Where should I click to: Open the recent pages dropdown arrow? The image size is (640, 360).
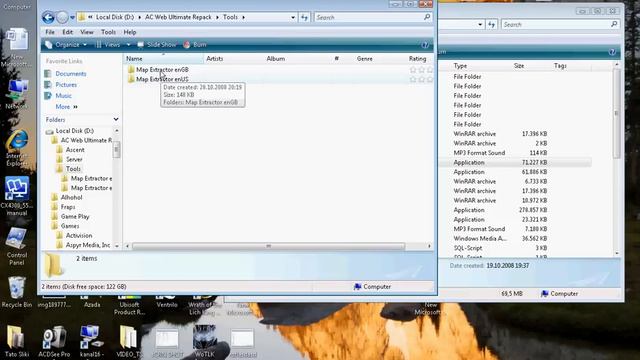72,18
